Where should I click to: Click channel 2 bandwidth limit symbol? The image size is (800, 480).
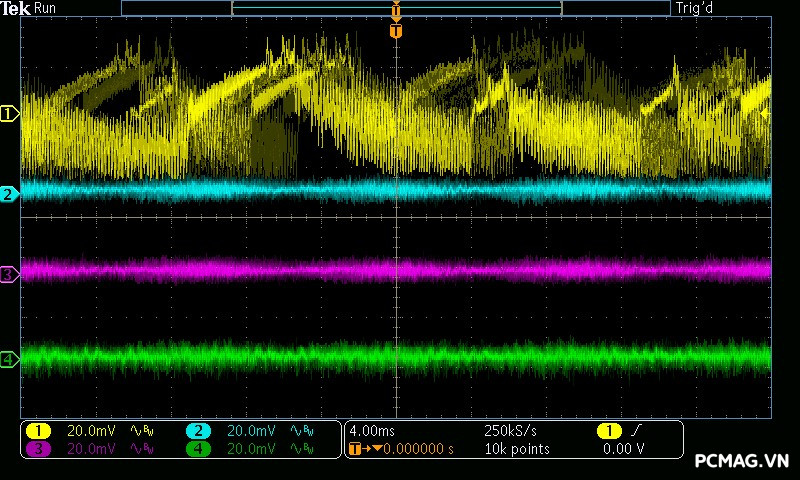tap(302, 430)
